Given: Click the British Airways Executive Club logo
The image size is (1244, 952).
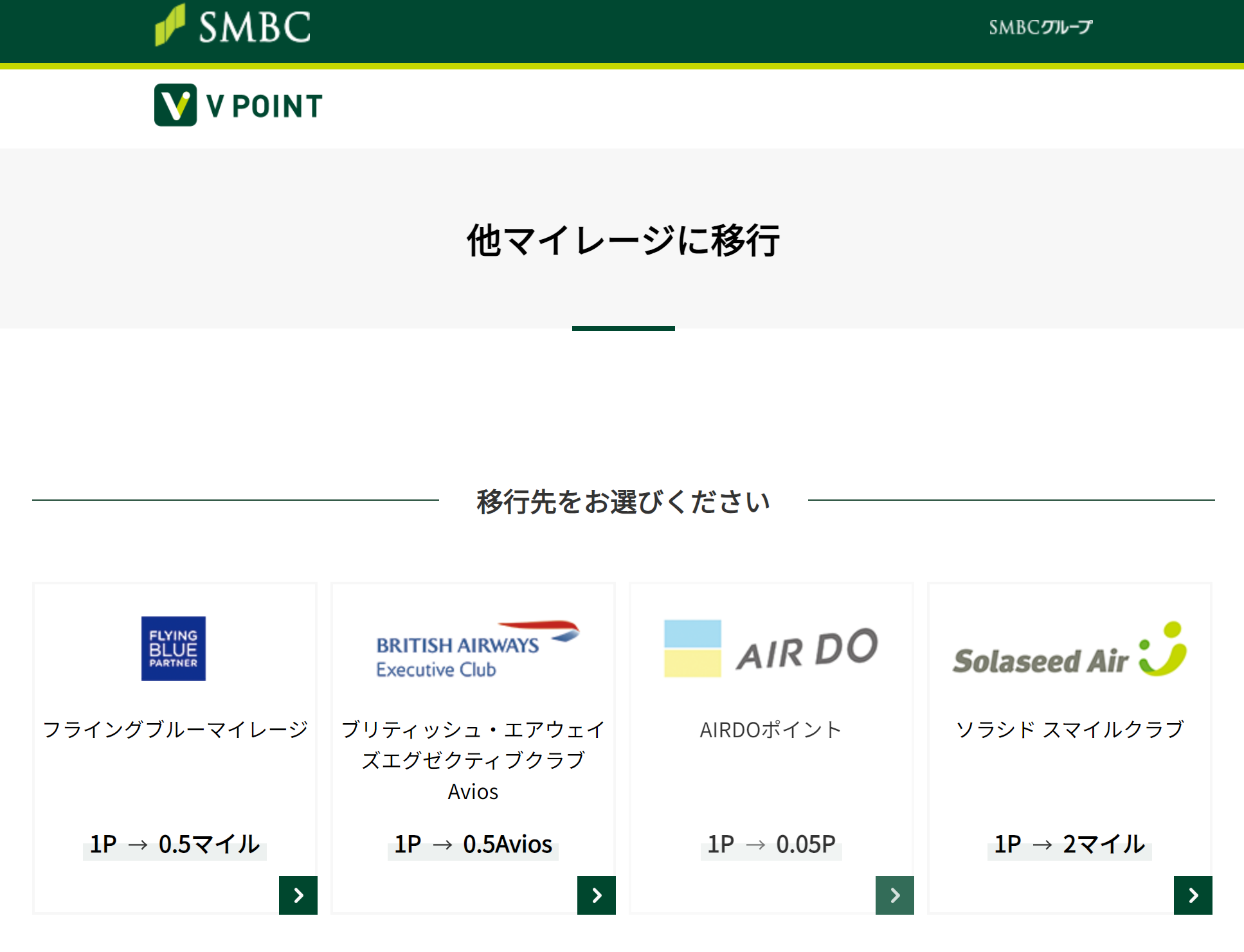Looking at the screenshot, I should pyautogui.click(x=477, y=649).
